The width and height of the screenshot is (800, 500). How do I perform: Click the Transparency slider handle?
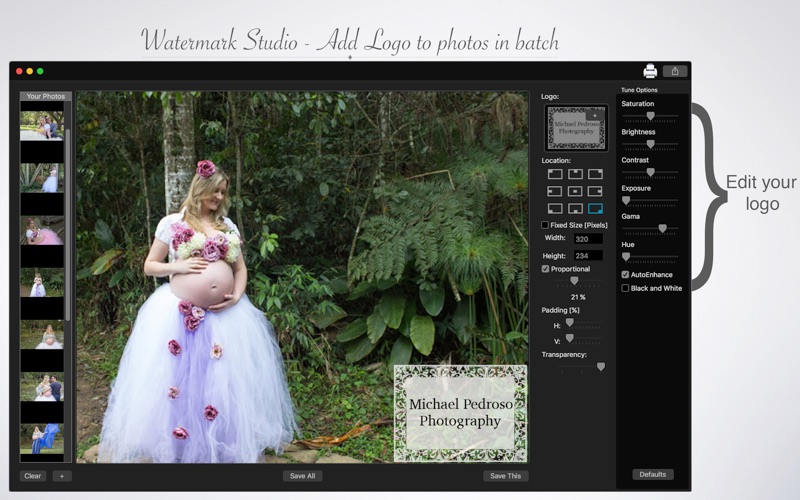[601, 366]
